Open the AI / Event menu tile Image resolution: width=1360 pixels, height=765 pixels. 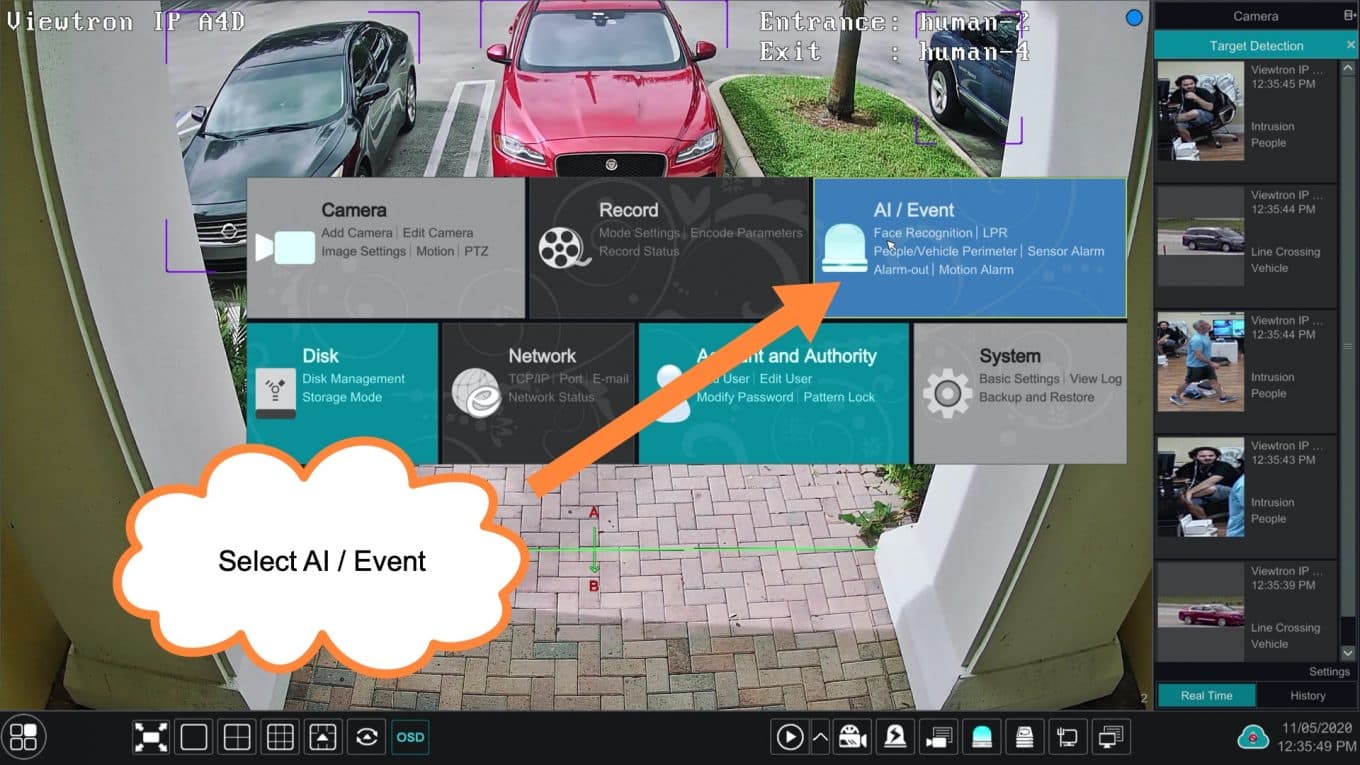click(969, 248)
